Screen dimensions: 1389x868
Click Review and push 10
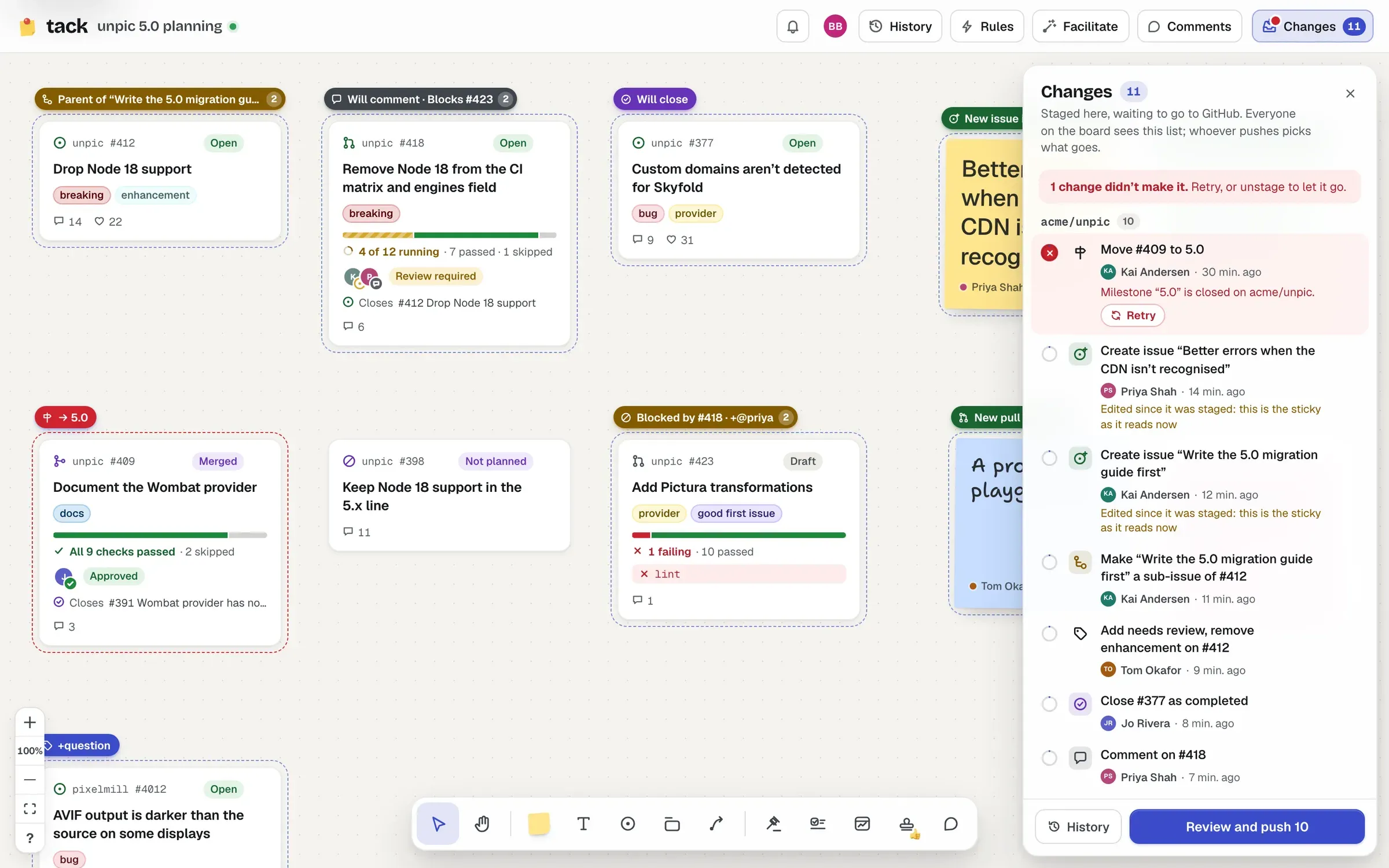click(1247, 826)
